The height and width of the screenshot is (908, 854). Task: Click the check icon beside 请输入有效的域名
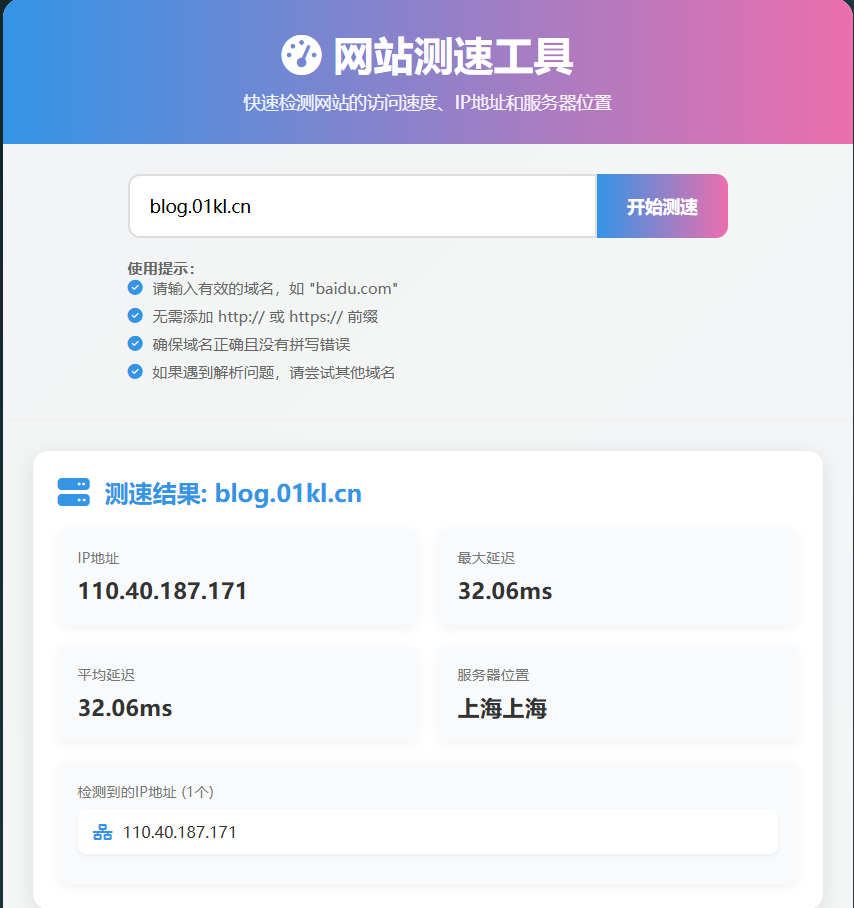coord(135,288)
